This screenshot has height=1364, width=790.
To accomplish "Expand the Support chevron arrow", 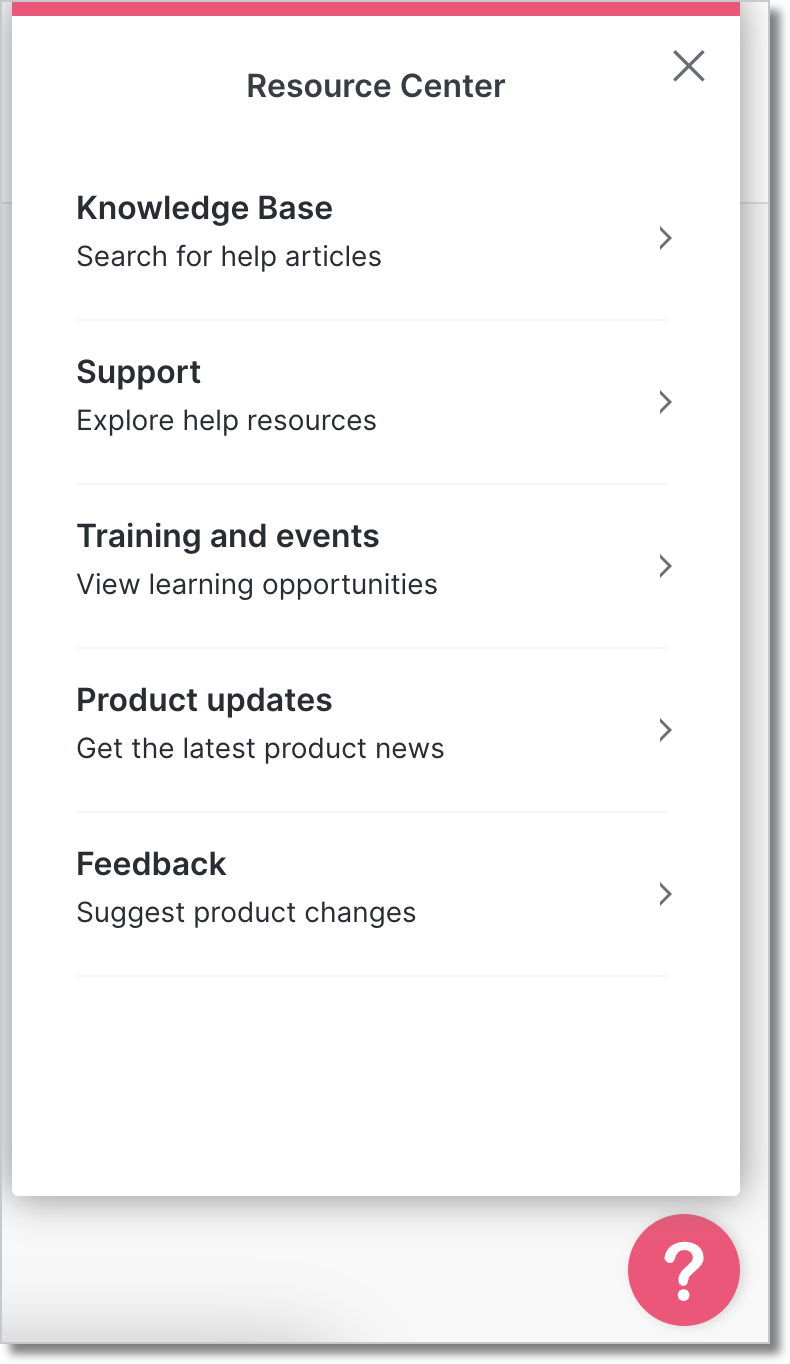I will pos(665,402).
